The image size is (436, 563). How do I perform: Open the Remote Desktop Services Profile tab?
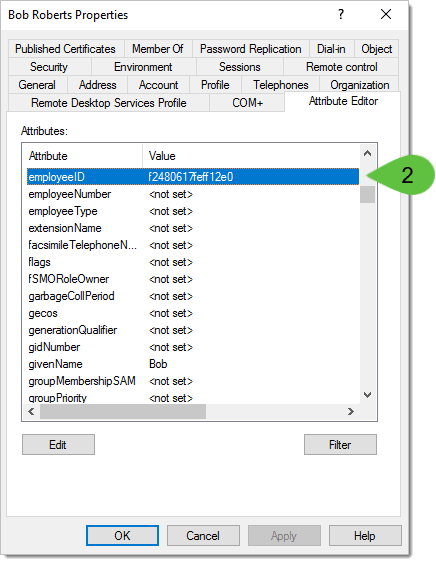[x=108, y=103]
